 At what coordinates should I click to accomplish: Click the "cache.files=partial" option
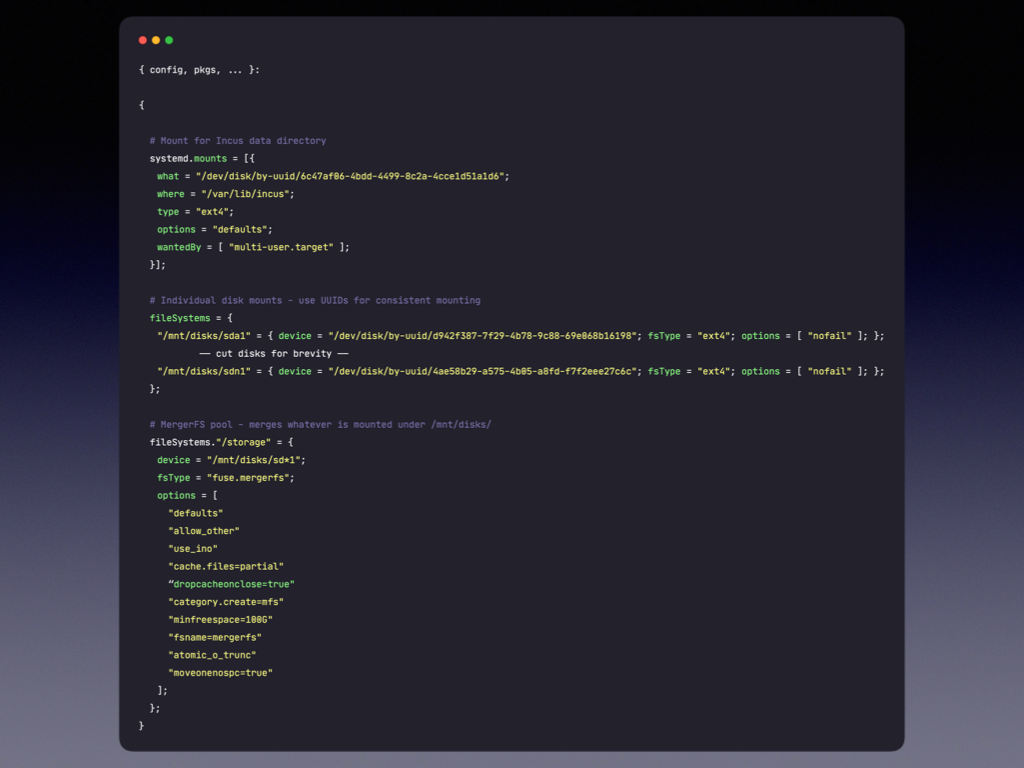coord(226,566)
